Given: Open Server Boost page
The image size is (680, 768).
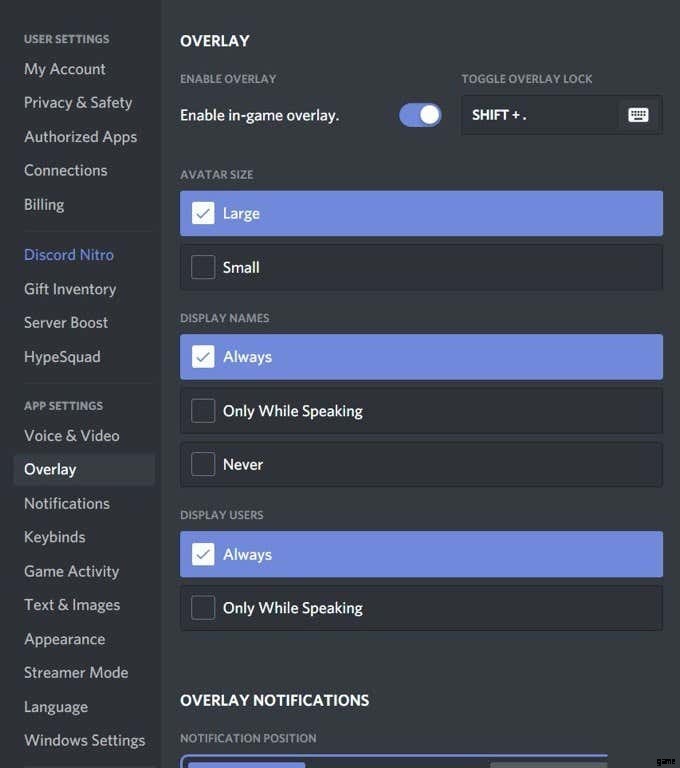Looking at the screenshot, I should pyautogui.click(x=66, y=323).
